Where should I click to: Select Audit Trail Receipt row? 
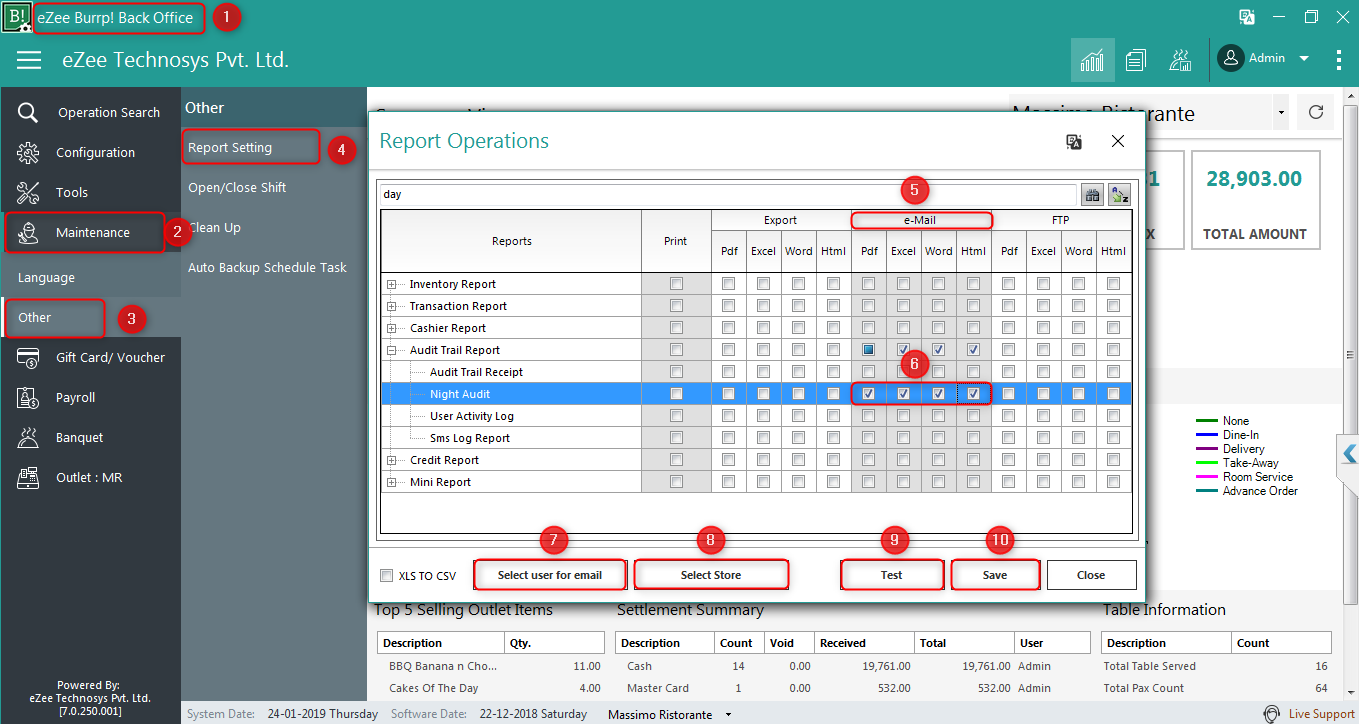(477, 372)
